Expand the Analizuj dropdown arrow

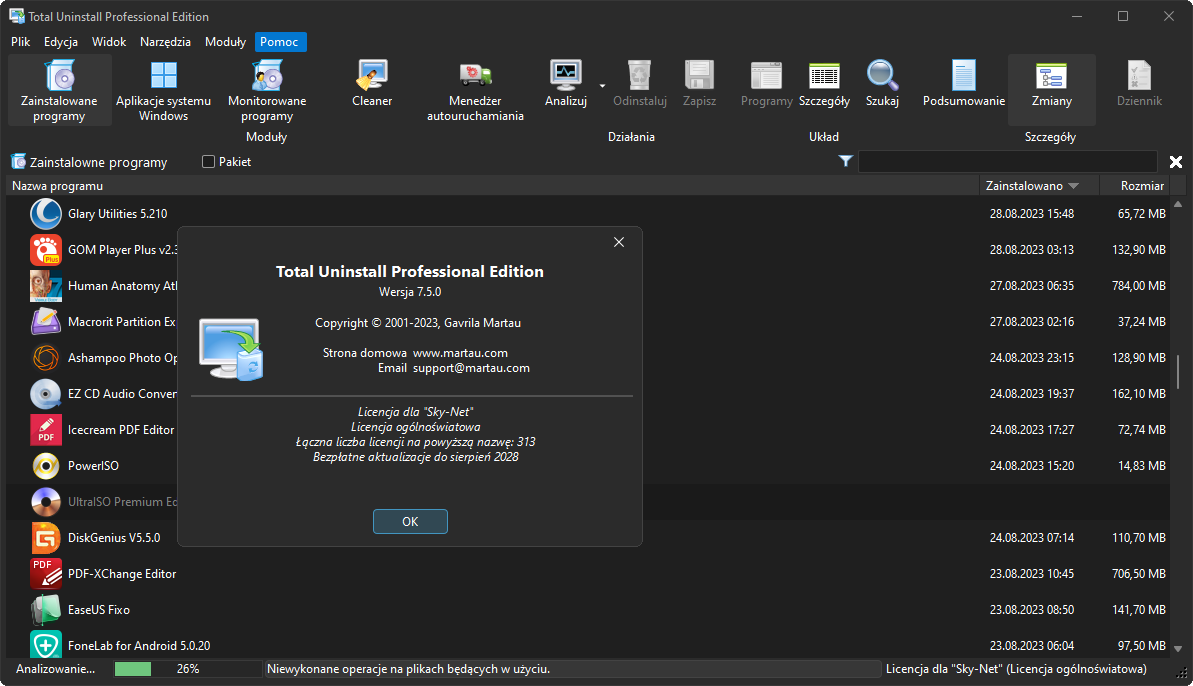602,85
